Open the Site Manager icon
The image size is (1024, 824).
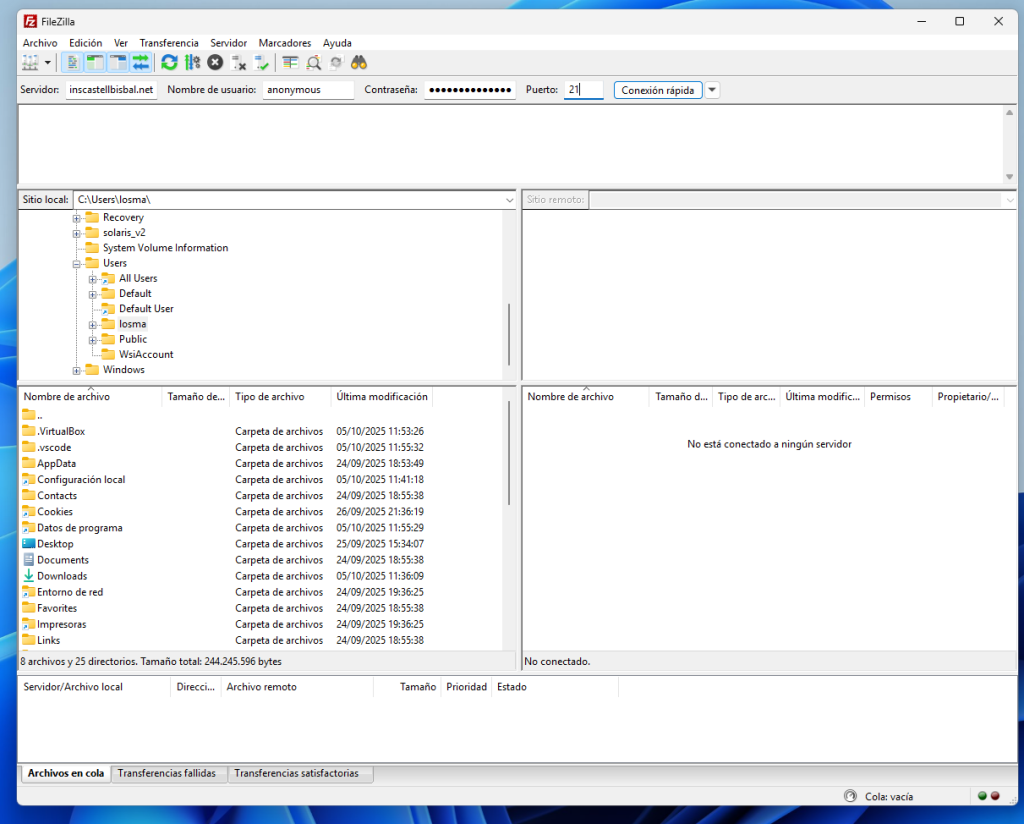coord(29,63)
